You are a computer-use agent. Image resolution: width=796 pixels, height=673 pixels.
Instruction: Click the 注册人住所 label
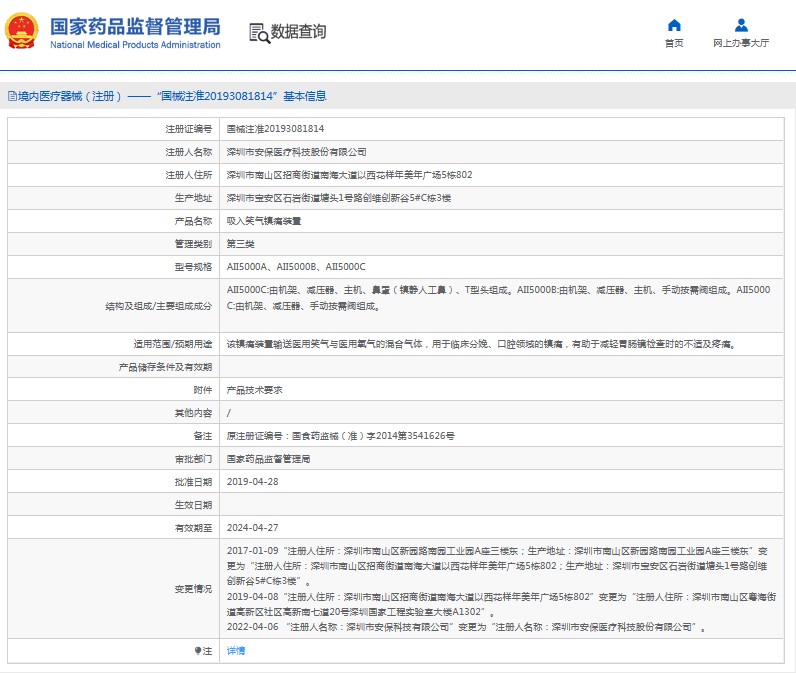pyautogui.click(x=188, y=175)
